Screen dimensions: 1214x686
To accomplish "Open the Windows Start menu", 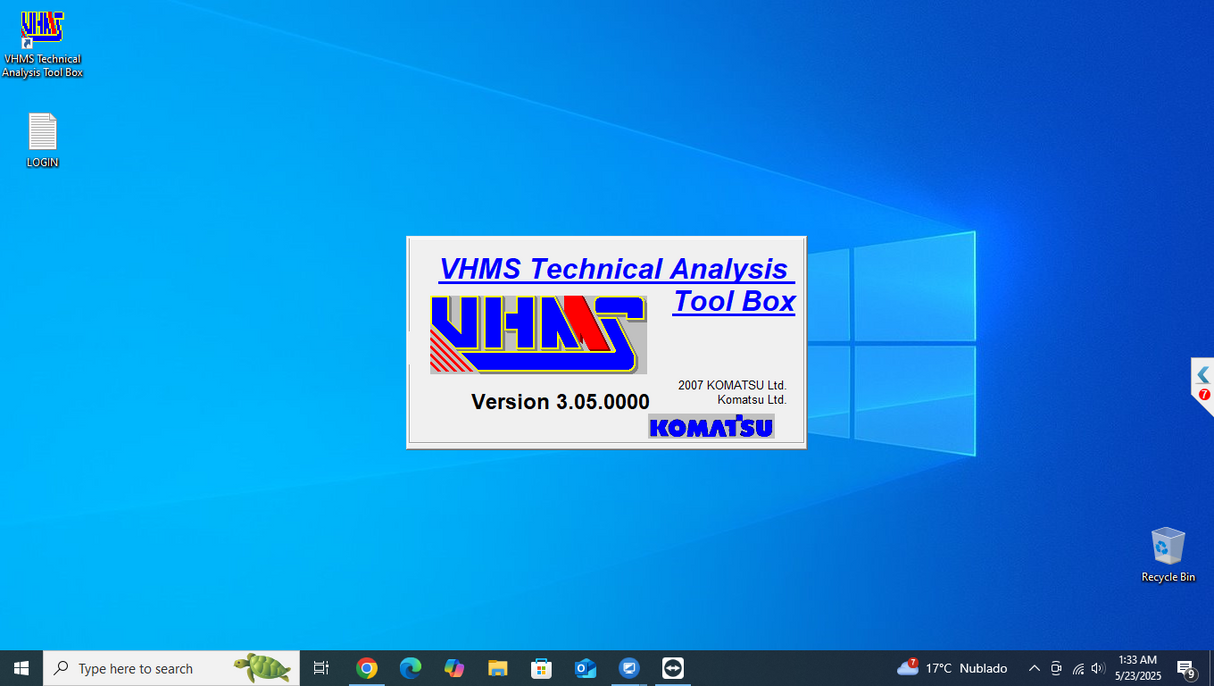I will 20,668.
